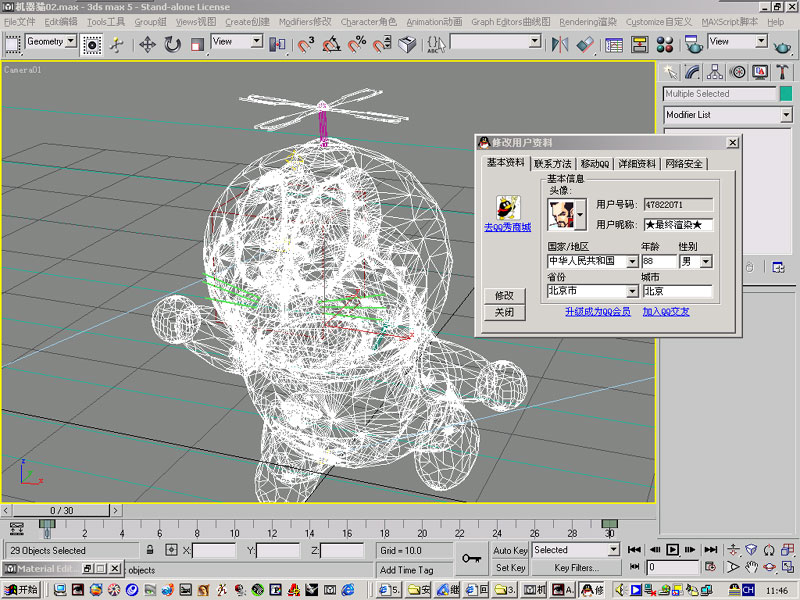Click the Dolly Camera navigation icon
The height and width of the screenshot is (600, 800).
point(733,550)
